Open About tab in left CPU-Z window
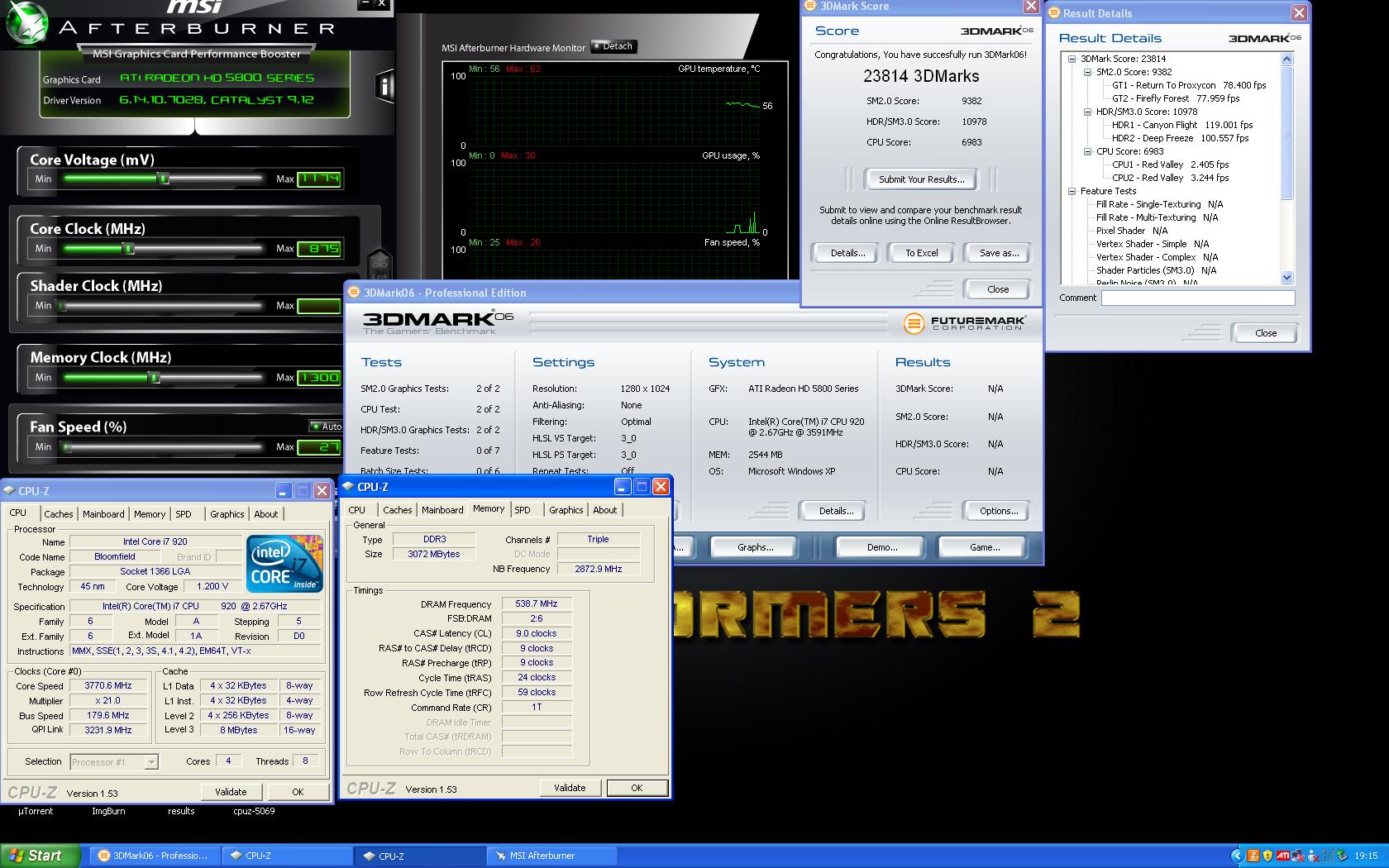Screen dimensions: 1389x868 (265, 514)
